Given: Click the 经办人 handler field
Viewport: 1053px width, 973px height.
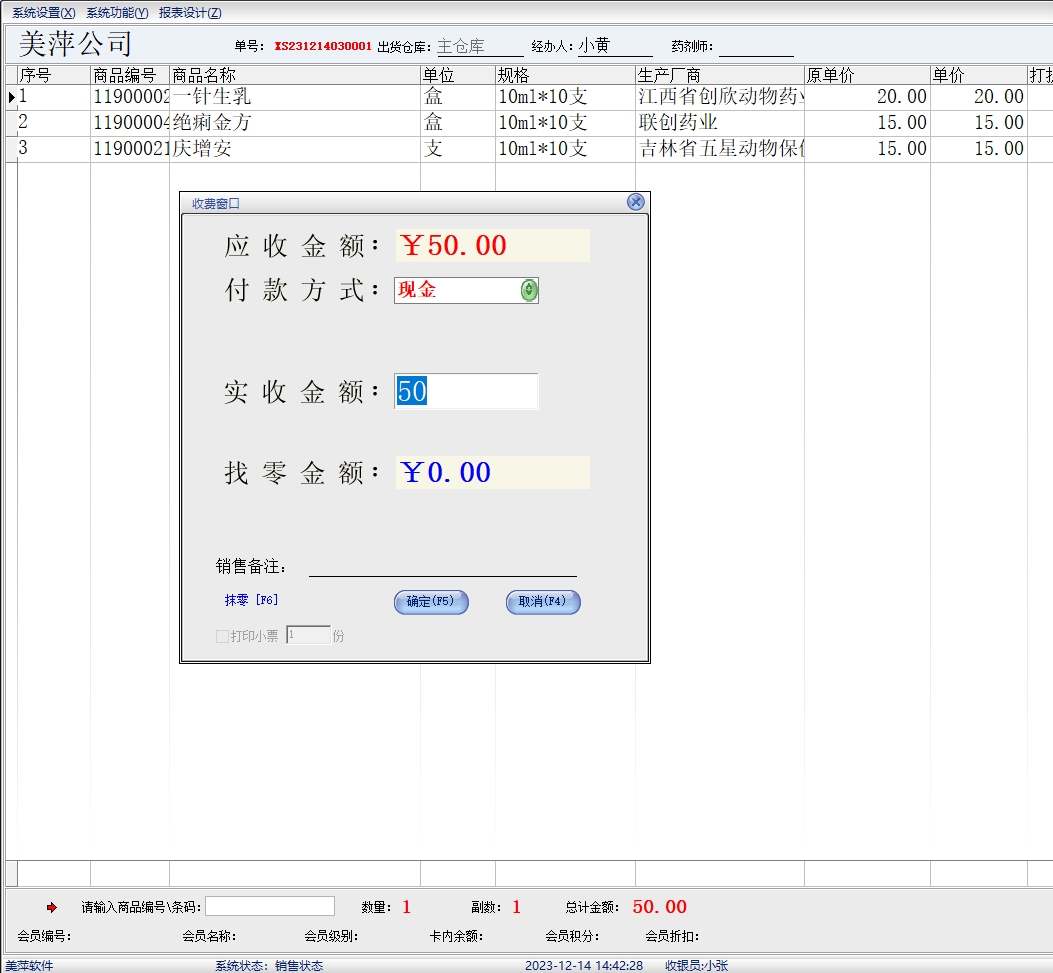Looking at the screenshot, I should pyautogui.click(x=614, y=46).
